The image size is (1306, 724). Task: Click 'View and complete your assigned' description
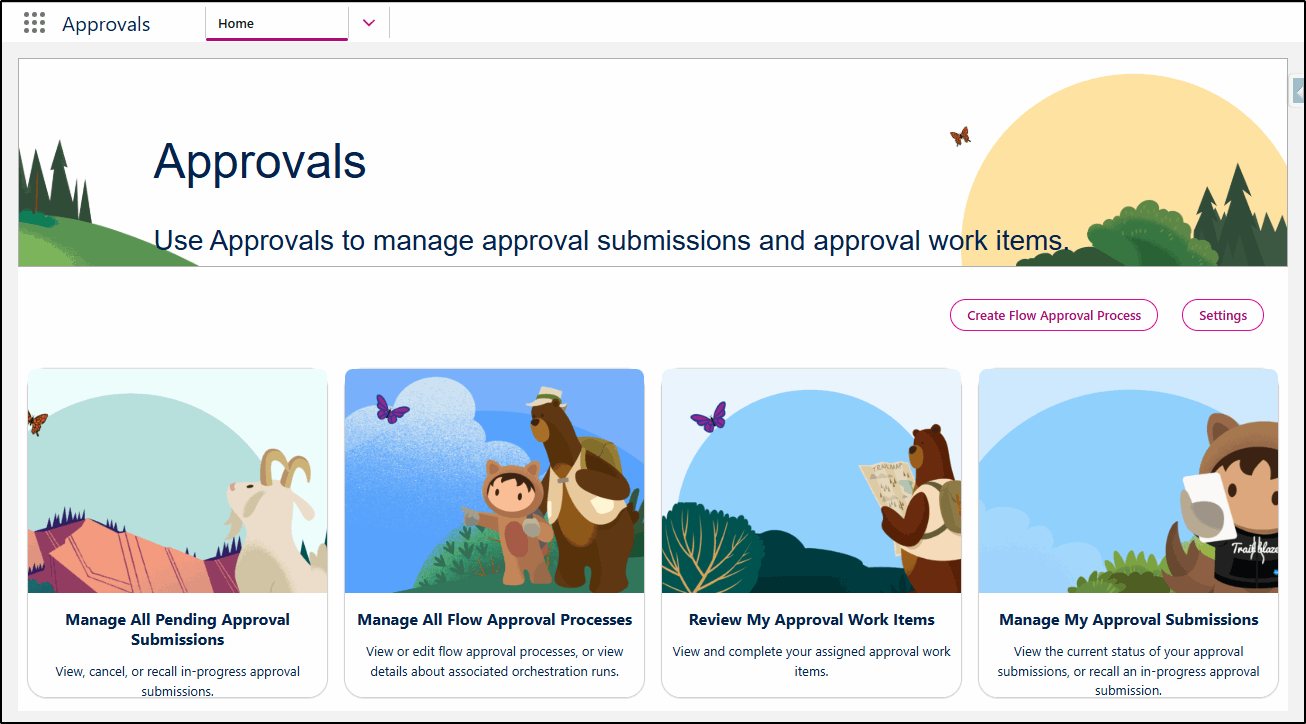point(812,661)
